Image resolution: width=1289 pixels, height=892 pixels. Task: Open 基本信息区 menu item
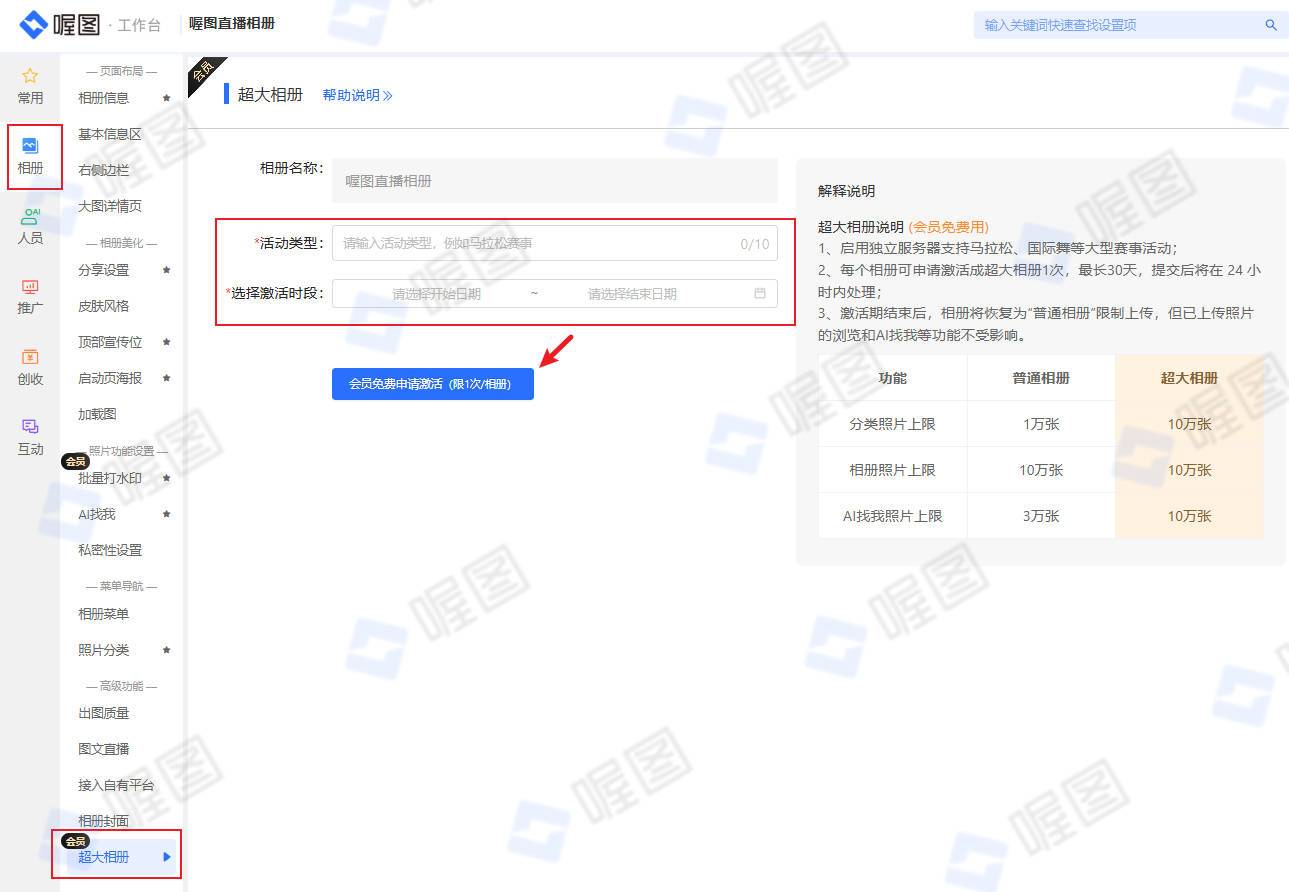click(110, 134)
